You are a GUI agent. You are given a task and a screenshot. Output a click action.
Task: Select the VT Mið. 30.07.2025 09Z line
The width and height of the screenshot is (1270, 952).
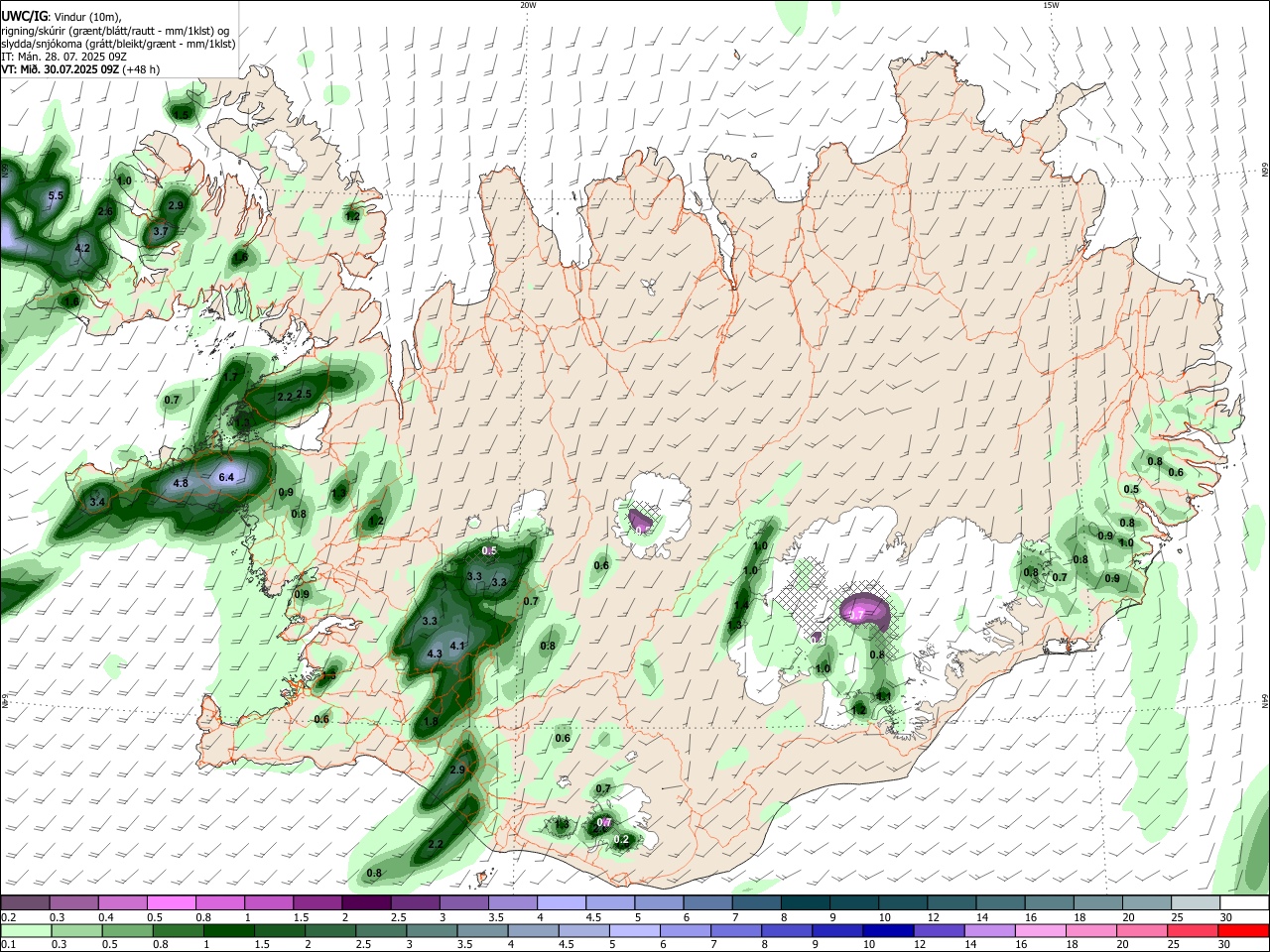[x=80, y=69]
